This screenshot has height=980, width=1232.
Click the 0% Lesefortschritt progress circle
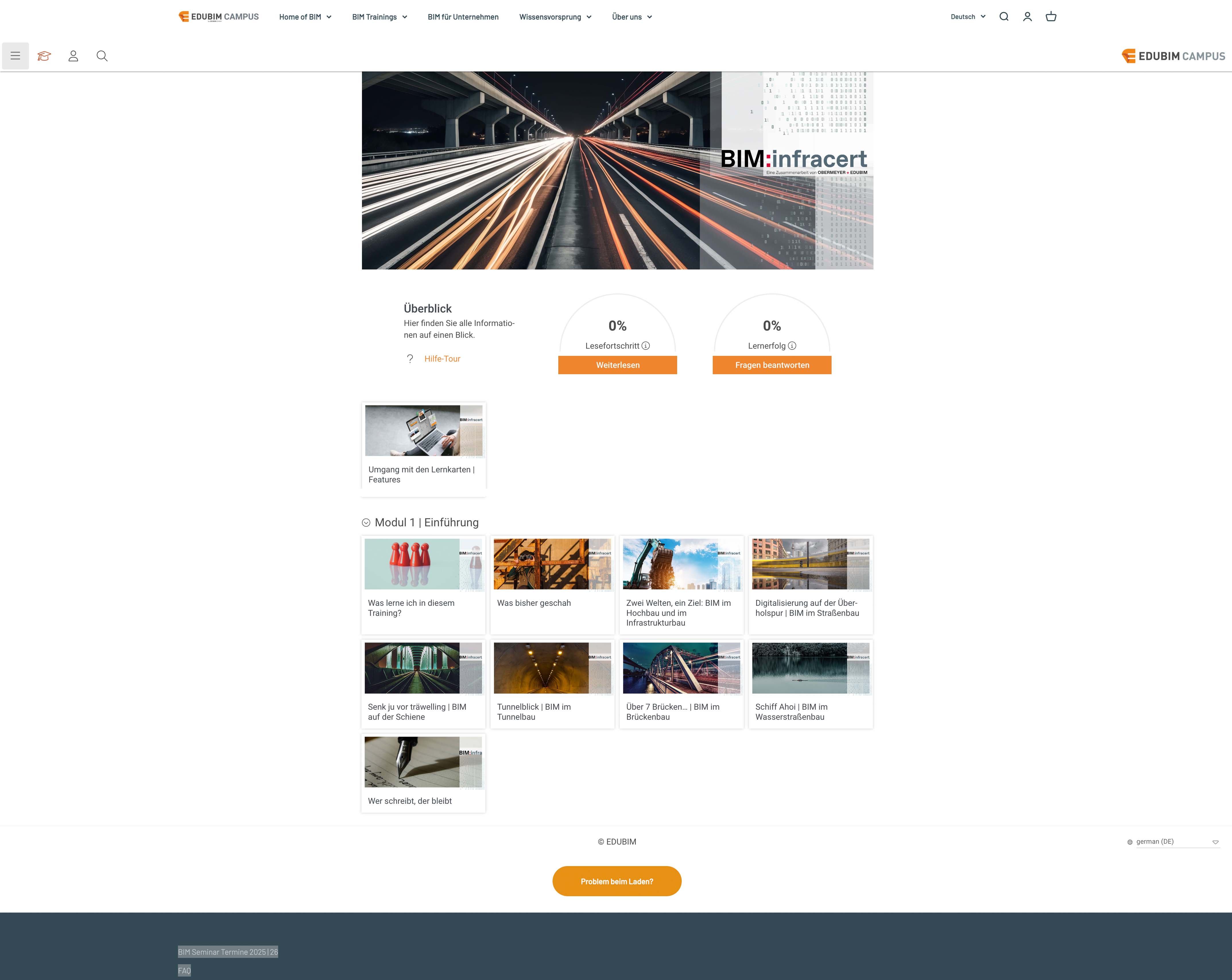click(x=617, y=326)
